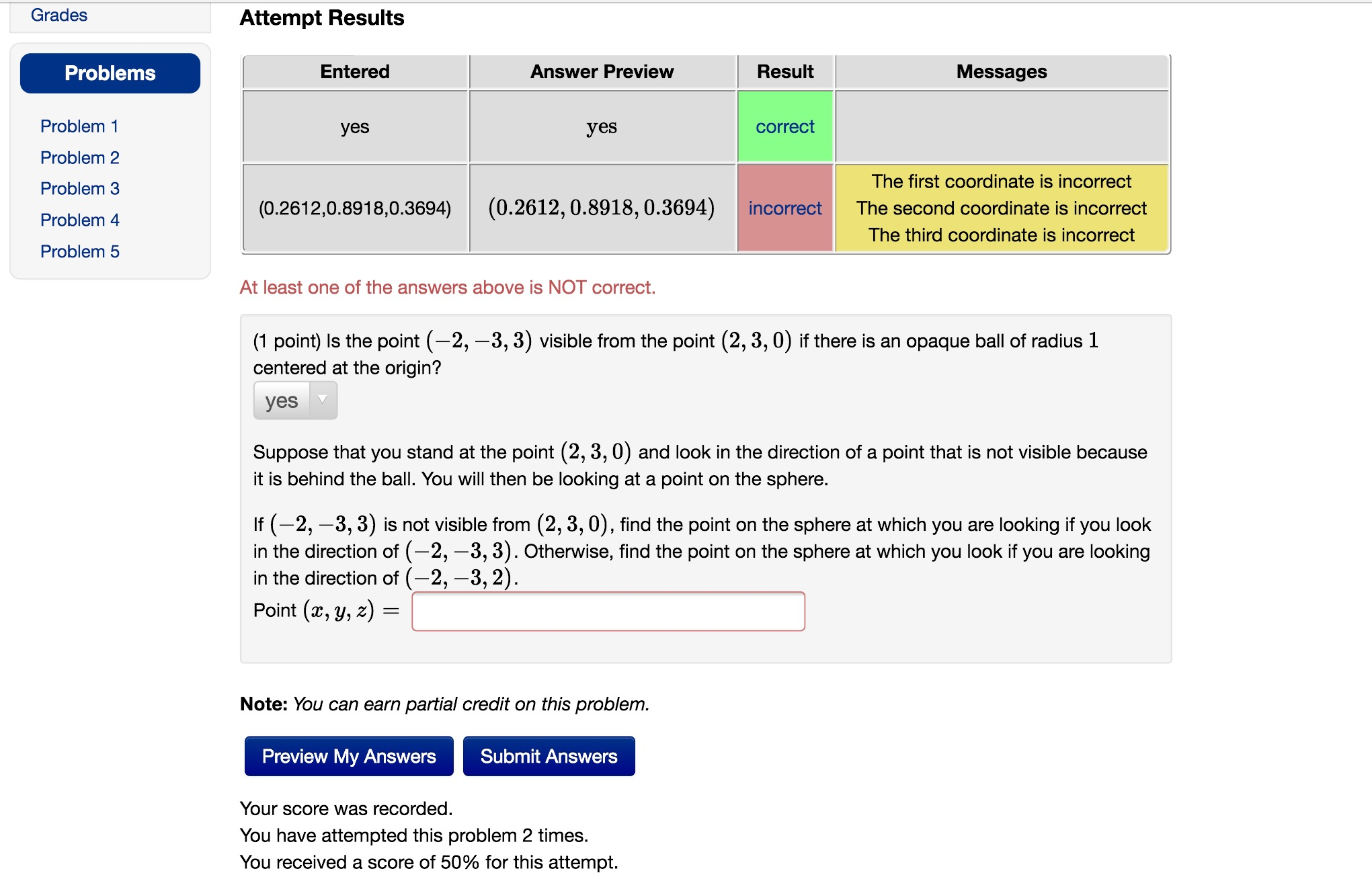The image size is (1372, 879).
Task: Navigate to Problem 1
Action: pyautogui.click(x=79, y=126)
